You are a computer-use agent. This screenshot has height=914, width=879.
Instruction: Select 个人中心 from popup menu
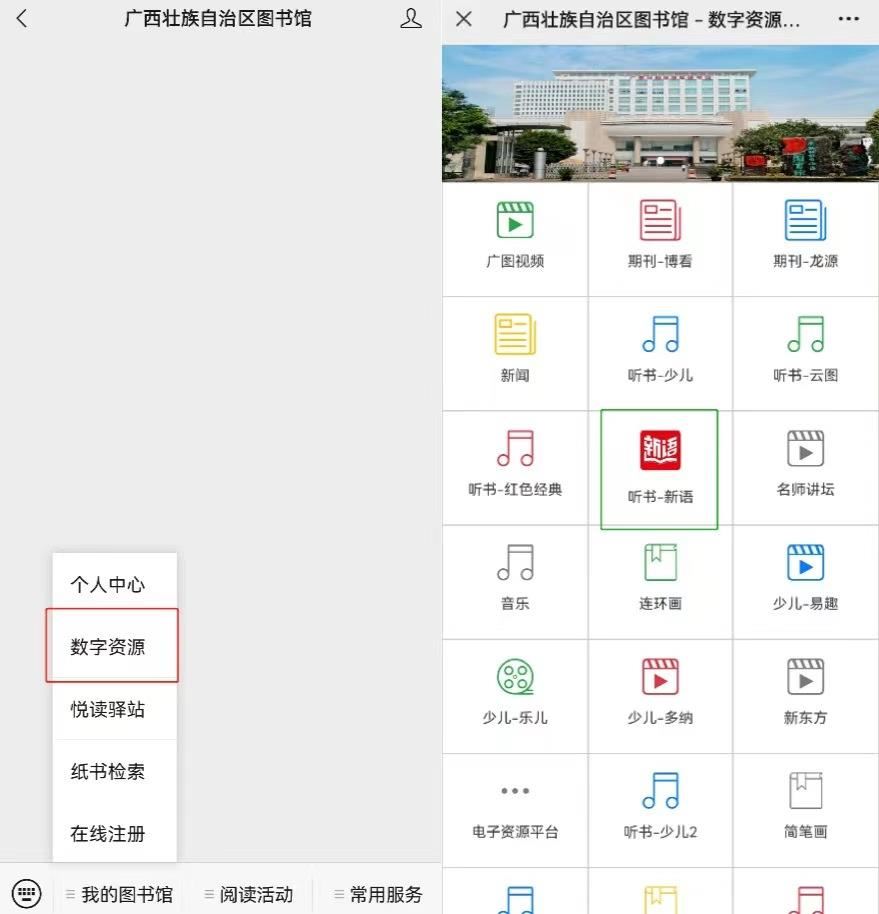[114, 584]
